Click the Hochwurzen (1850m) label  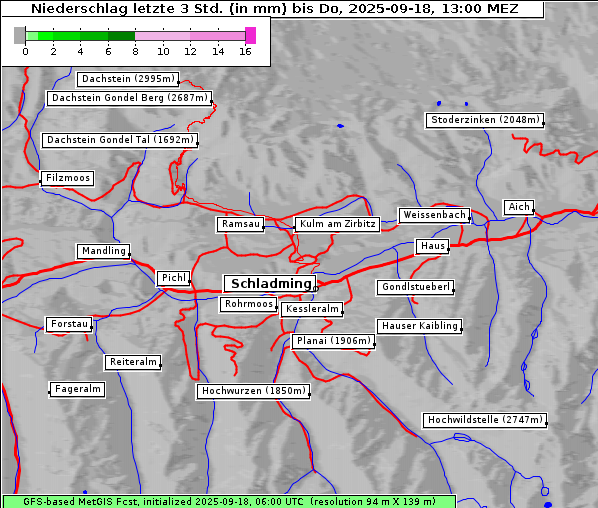[x=253, y=391]
